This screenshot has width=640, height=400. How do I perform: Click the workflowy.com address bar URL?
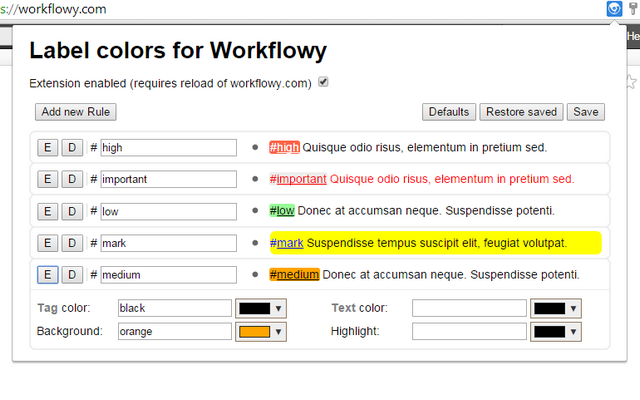click(53, 9)
